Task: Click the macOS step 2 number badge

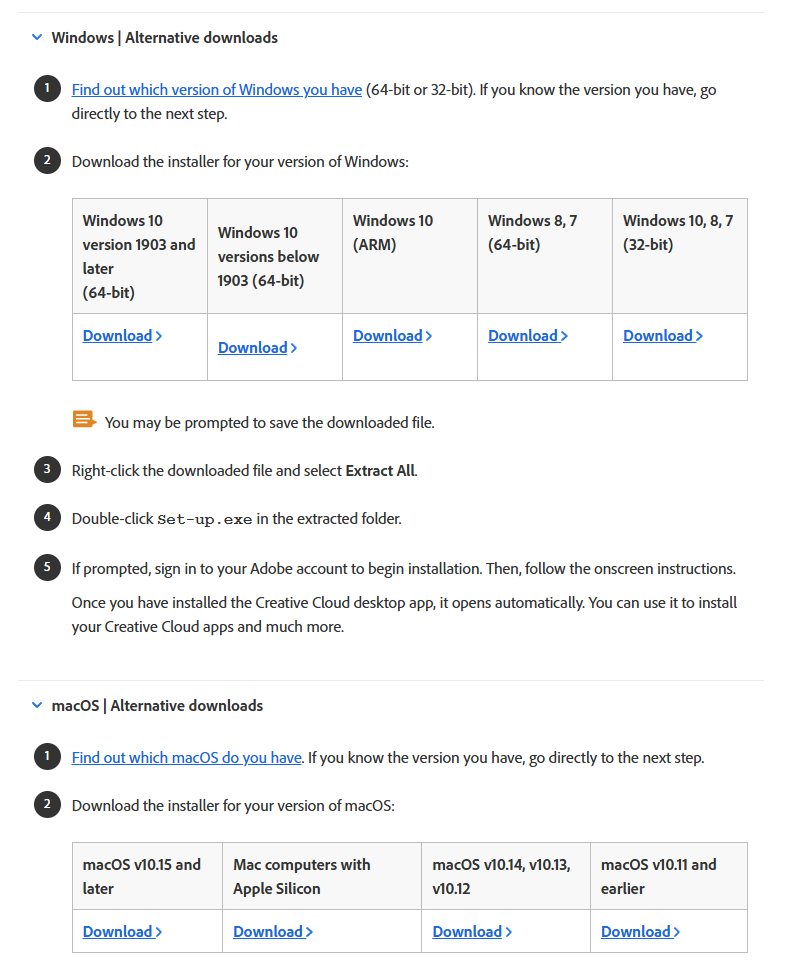Action: pos(46,804)
